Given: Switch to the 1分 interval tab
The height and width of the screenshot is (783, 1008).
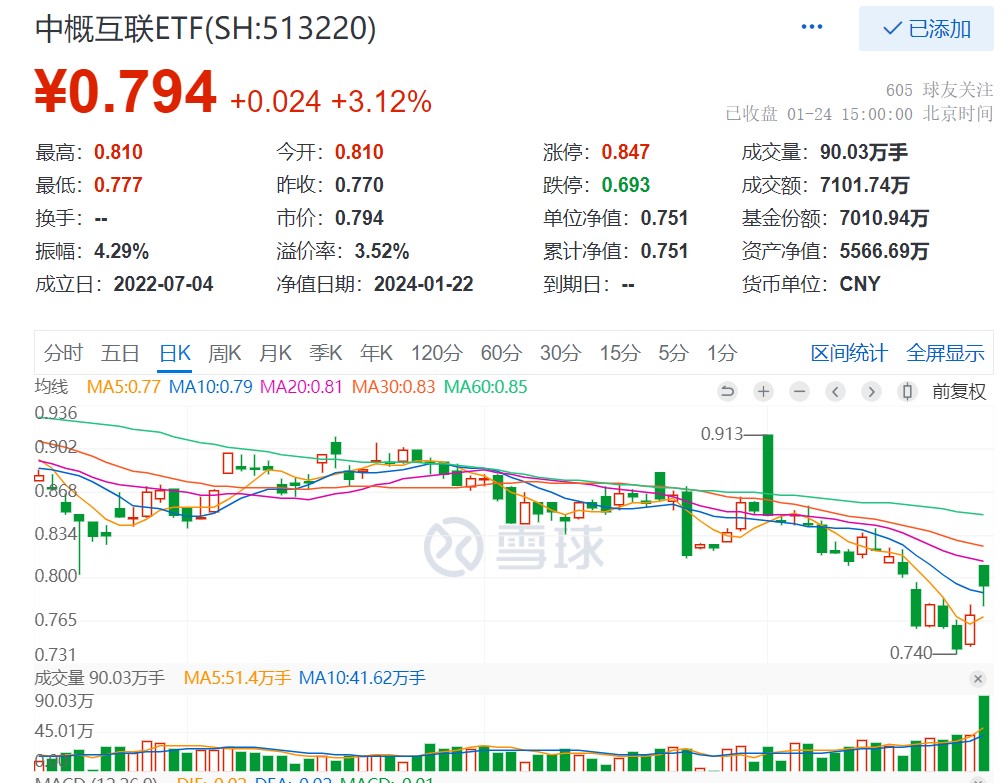Looking at the screenshot, I should (x=722, y=353).
